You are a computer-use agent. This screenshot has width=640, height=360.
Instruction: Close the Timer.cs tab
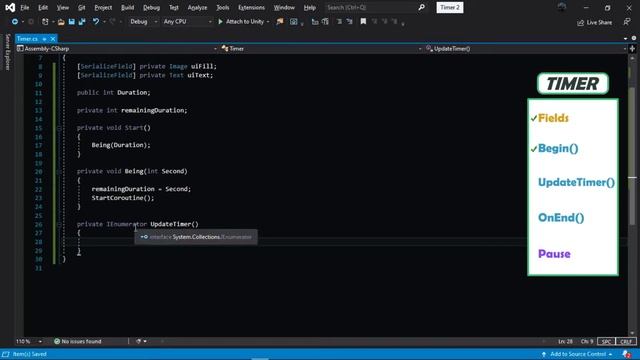point(53,39)
